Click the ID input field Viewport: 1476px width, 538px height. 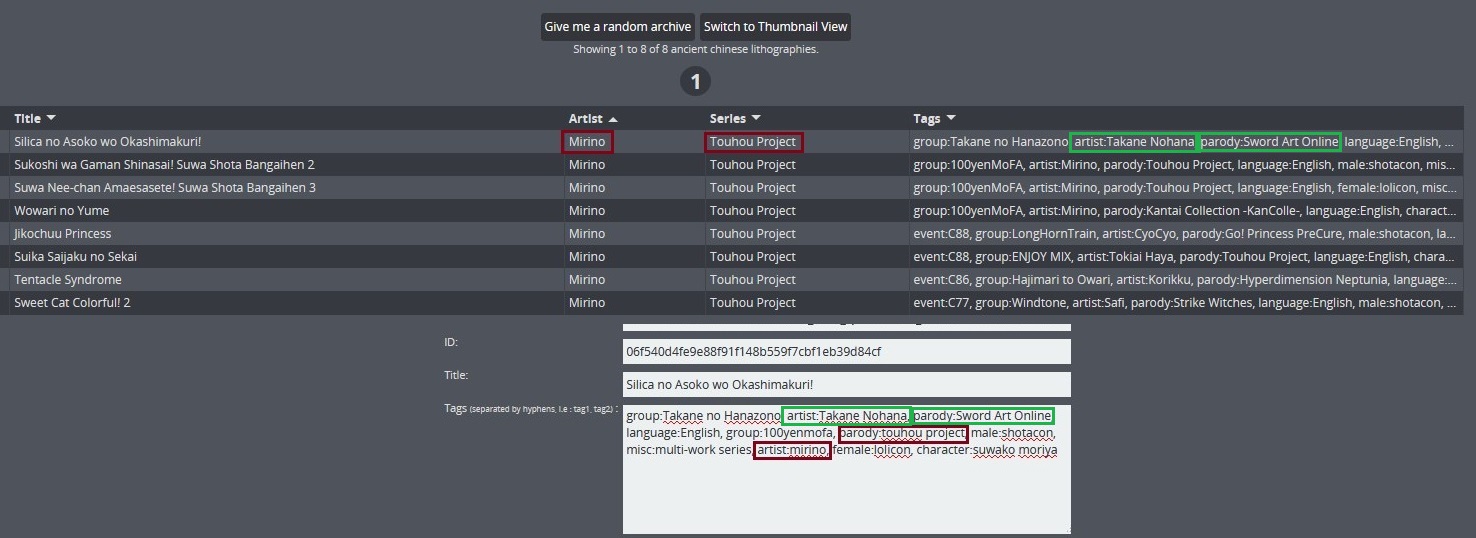point(846,352)
